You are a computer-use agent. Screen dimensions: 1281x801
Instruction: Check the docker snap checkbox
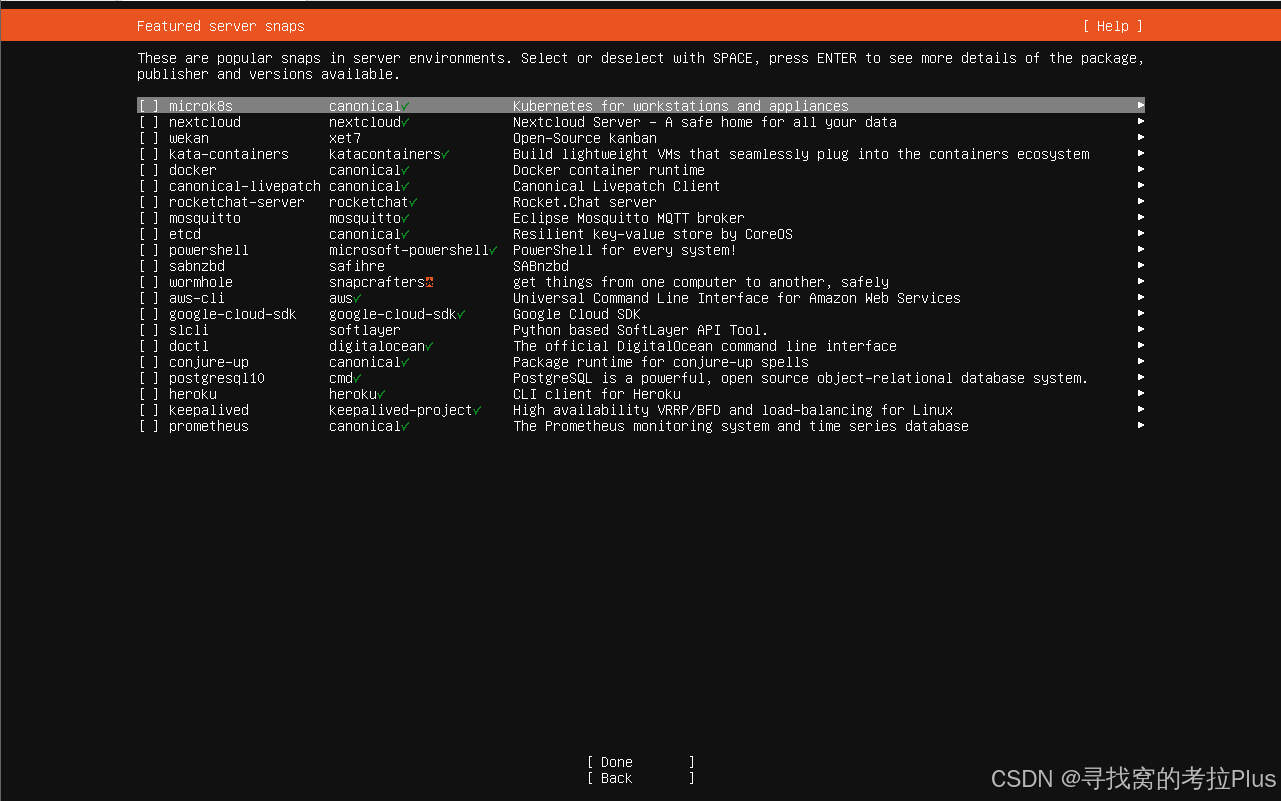[149, 170]
